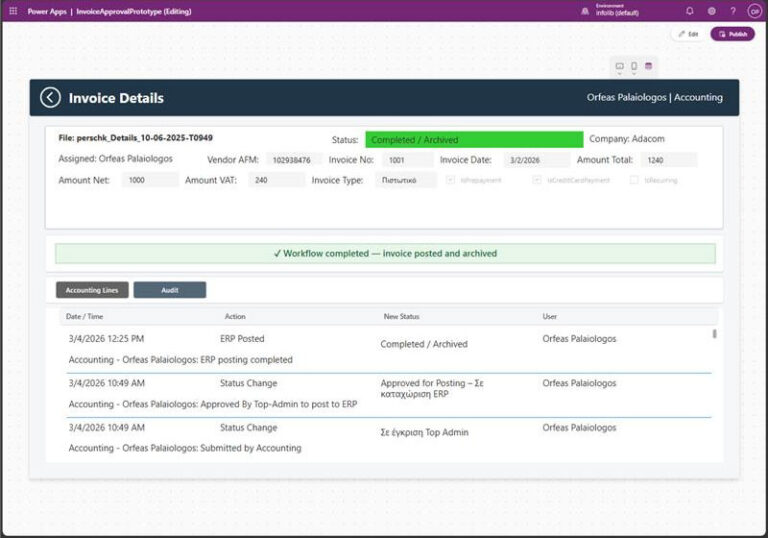Image resolution: width=768 pixels, height=538 pixels.
Task: Click the ERP Posted action text
Action: (242, 339)
